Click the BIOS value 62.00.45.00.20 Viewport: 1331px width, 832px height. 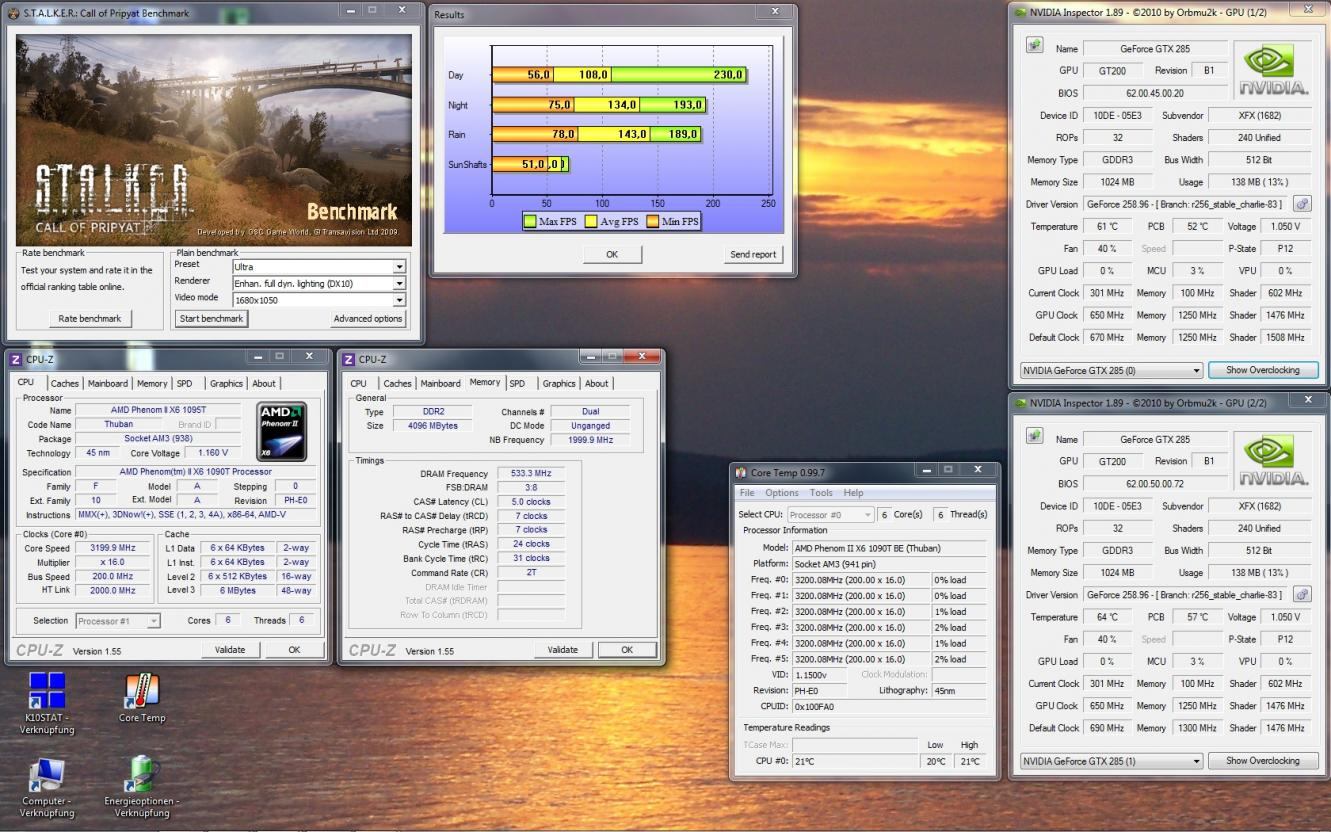click(1155, 93)
